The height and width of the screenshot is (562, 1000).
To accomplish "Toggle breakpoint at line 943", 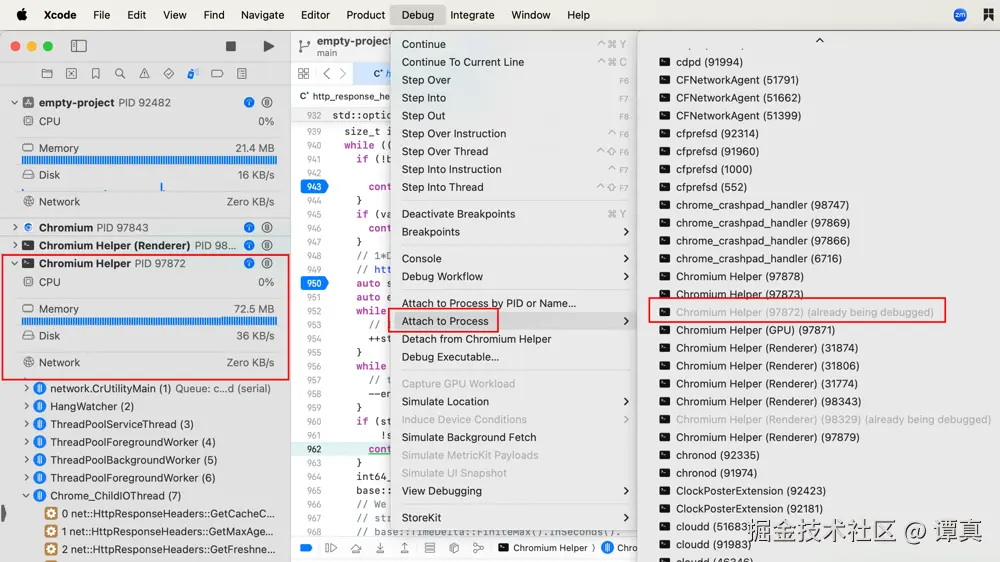I will (x=314, y=186).
